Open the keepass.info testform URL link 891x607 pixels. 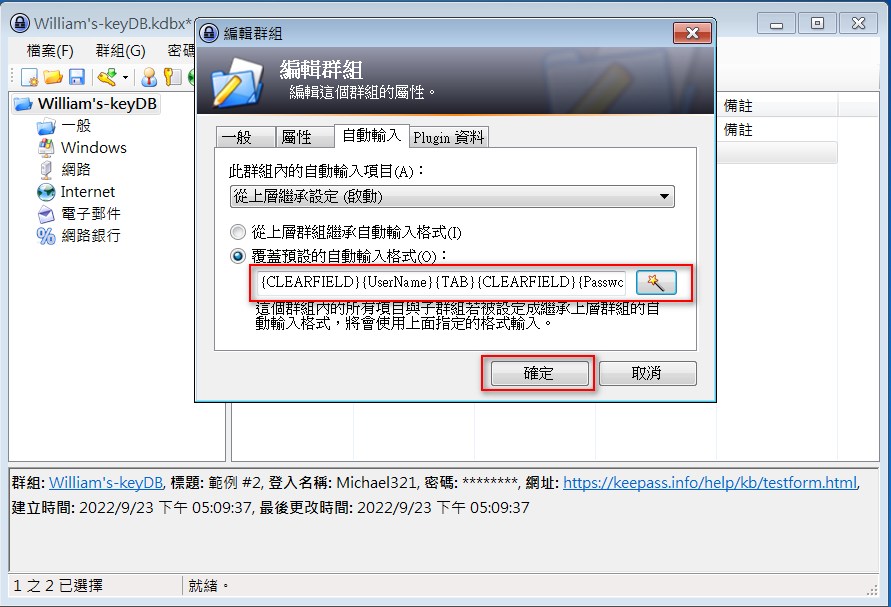(710, 483)
